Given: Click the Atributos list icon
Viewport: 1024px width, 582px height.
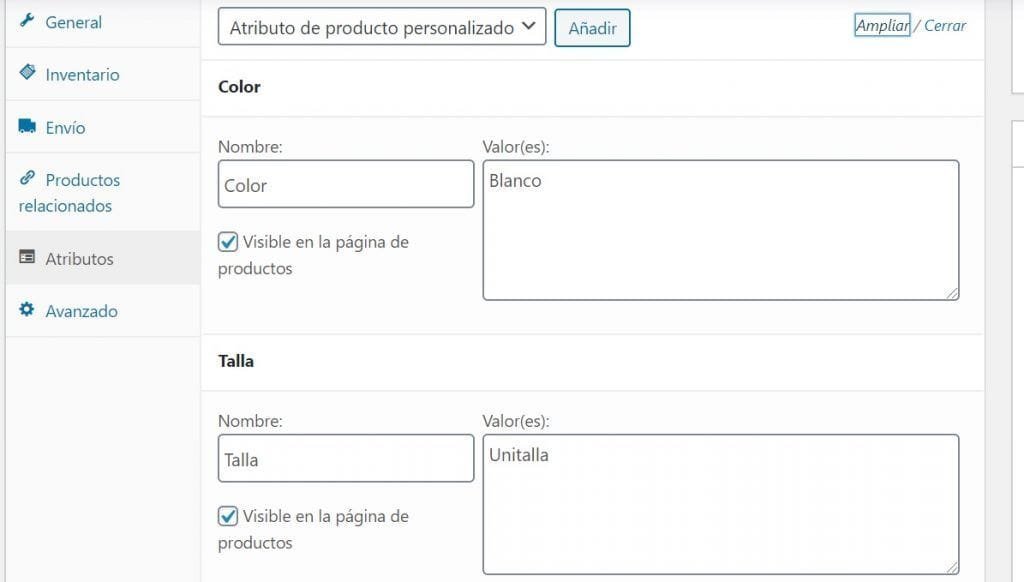Looking at the screenshot, I should [x=27, y=257].
